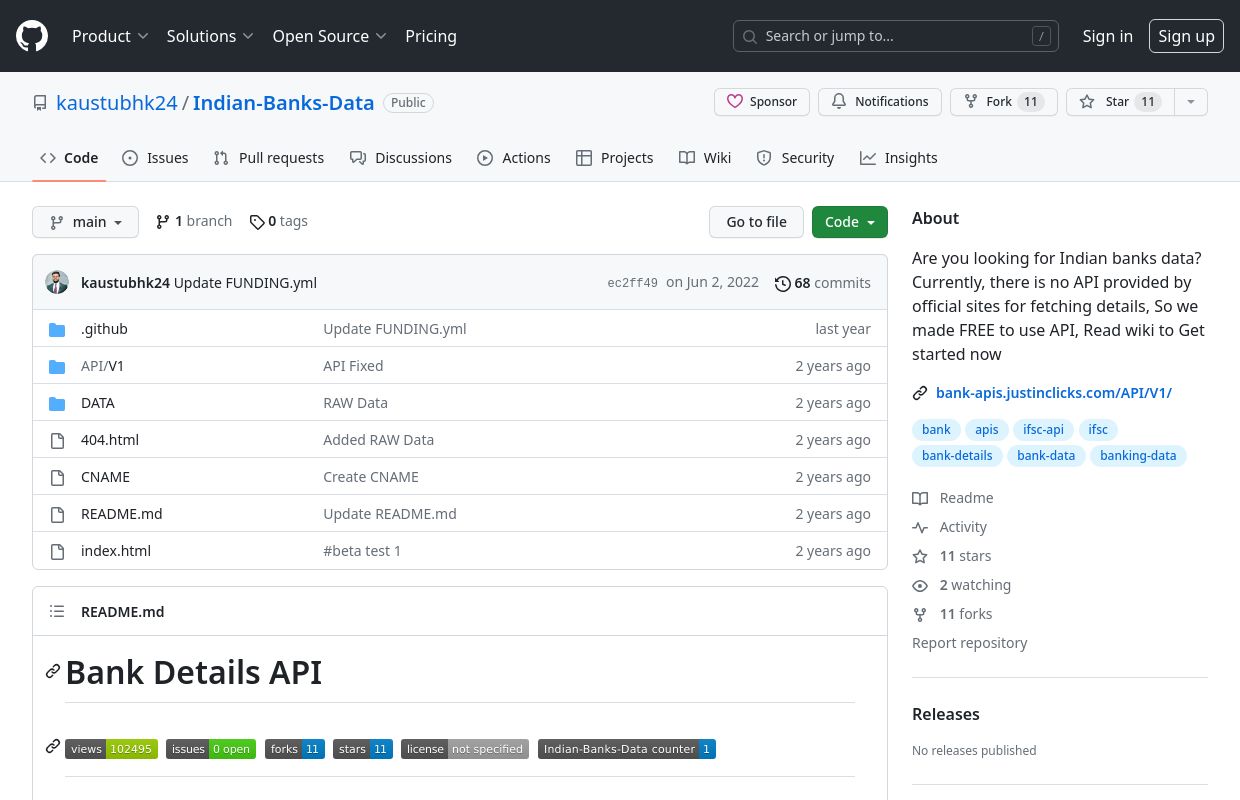Click the .github folder icon

point(57,329)
